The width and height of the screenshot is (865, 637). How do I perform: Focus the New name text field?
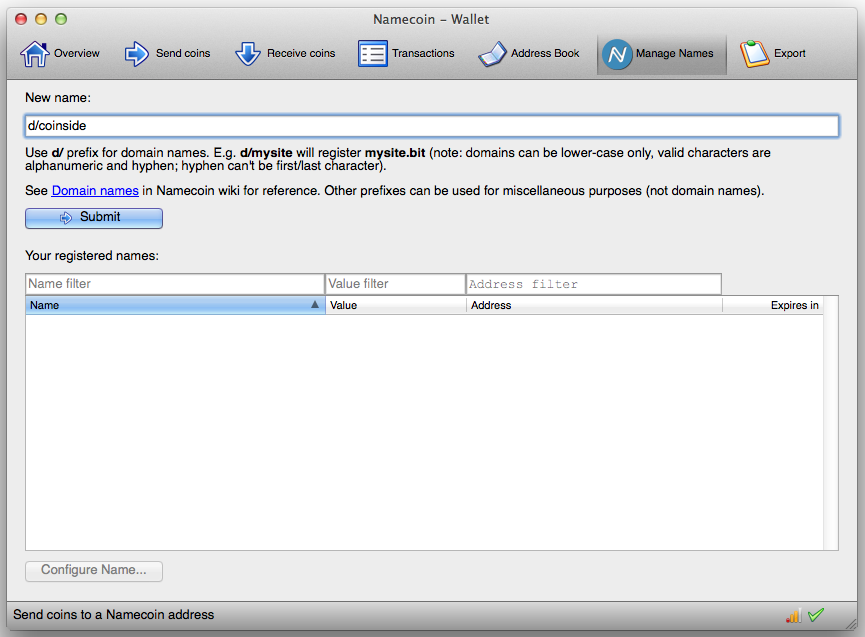(x=432, y=126)
